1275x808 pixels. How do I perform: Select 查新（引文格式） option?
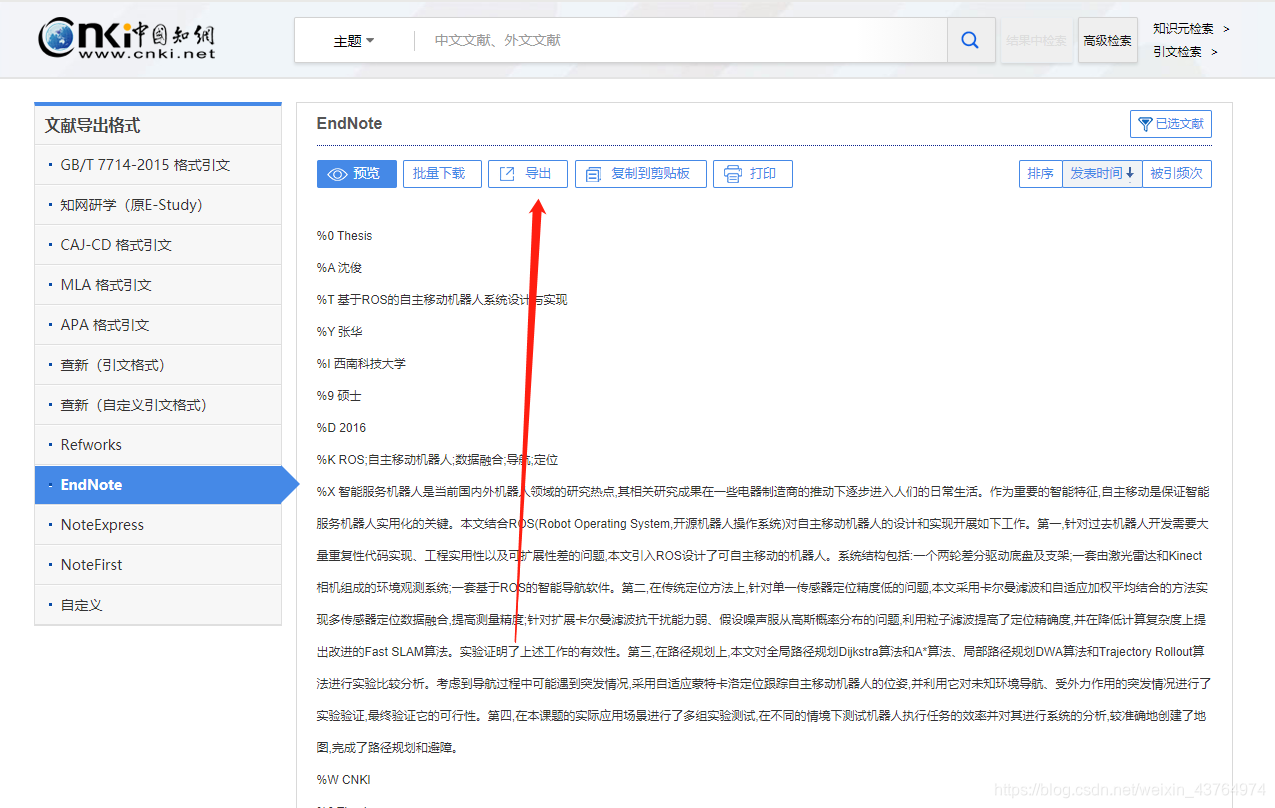pyautogui.click(x=158, y=365)
